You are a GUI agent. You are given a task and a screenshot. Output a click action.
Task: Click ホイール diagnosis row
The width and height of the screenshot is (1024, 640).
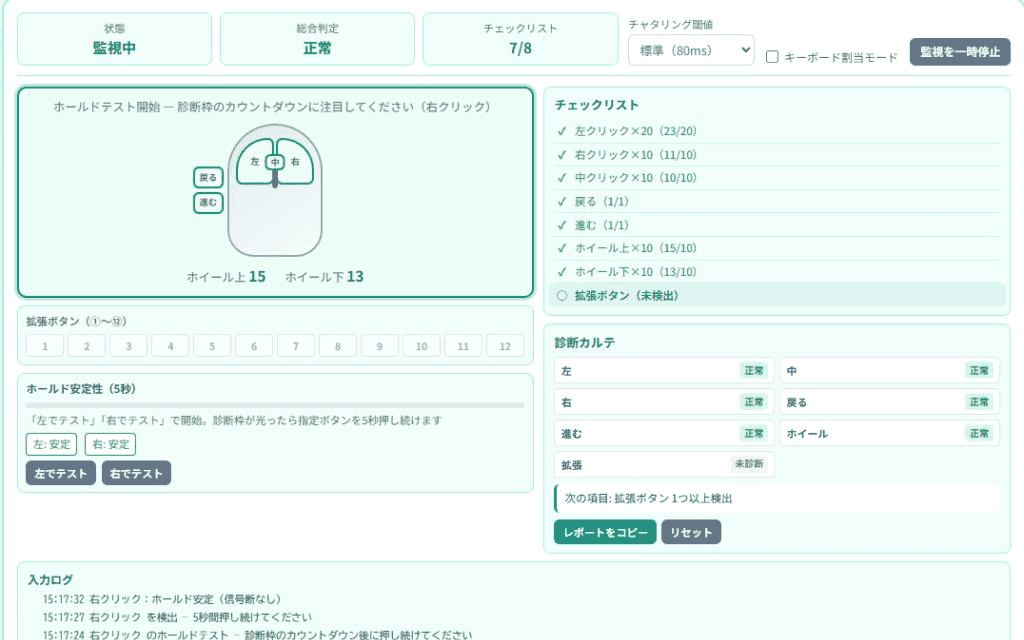pyautogui.click(x=889, y=434)
